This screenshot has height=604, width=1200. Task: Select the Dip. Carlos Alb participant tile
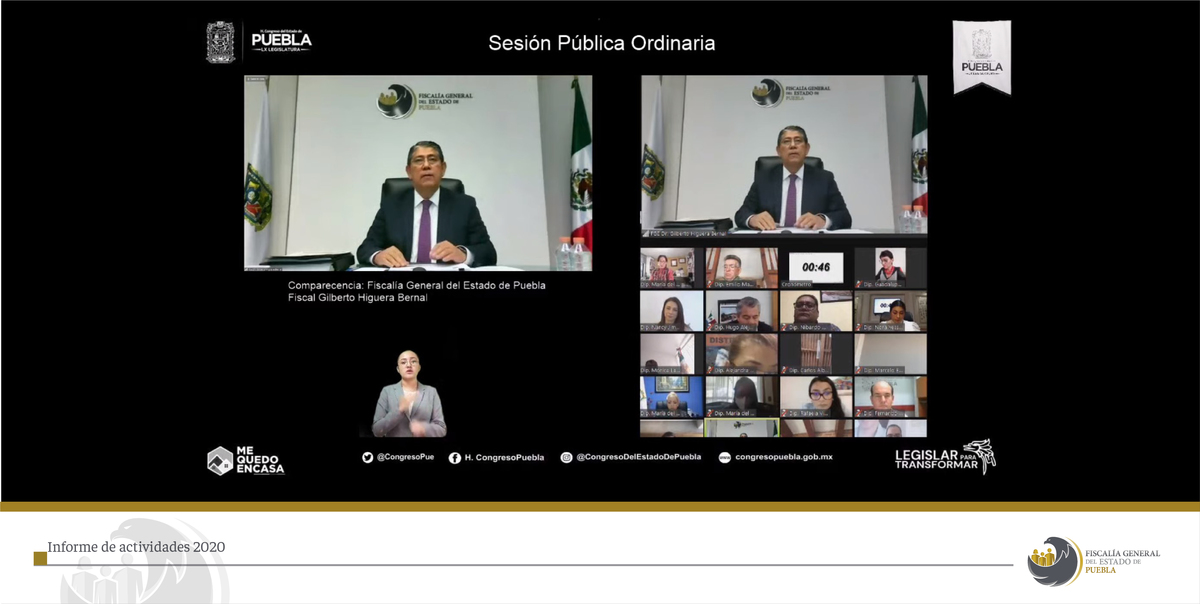pyautogui.click(x=816, y=354)
